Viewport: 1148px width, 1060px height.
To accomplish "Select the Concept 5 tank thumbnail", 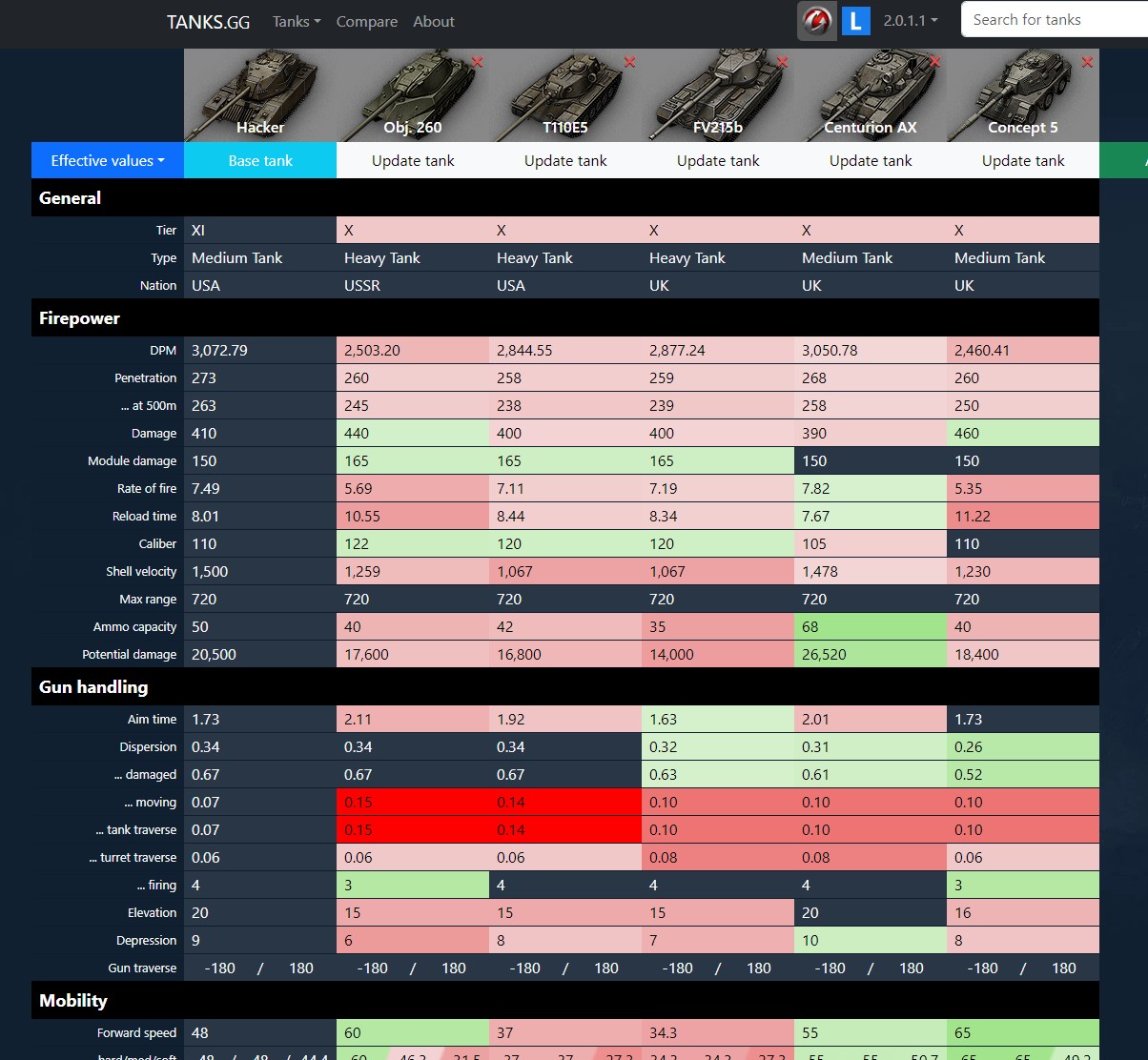I will click(1023, 95).
